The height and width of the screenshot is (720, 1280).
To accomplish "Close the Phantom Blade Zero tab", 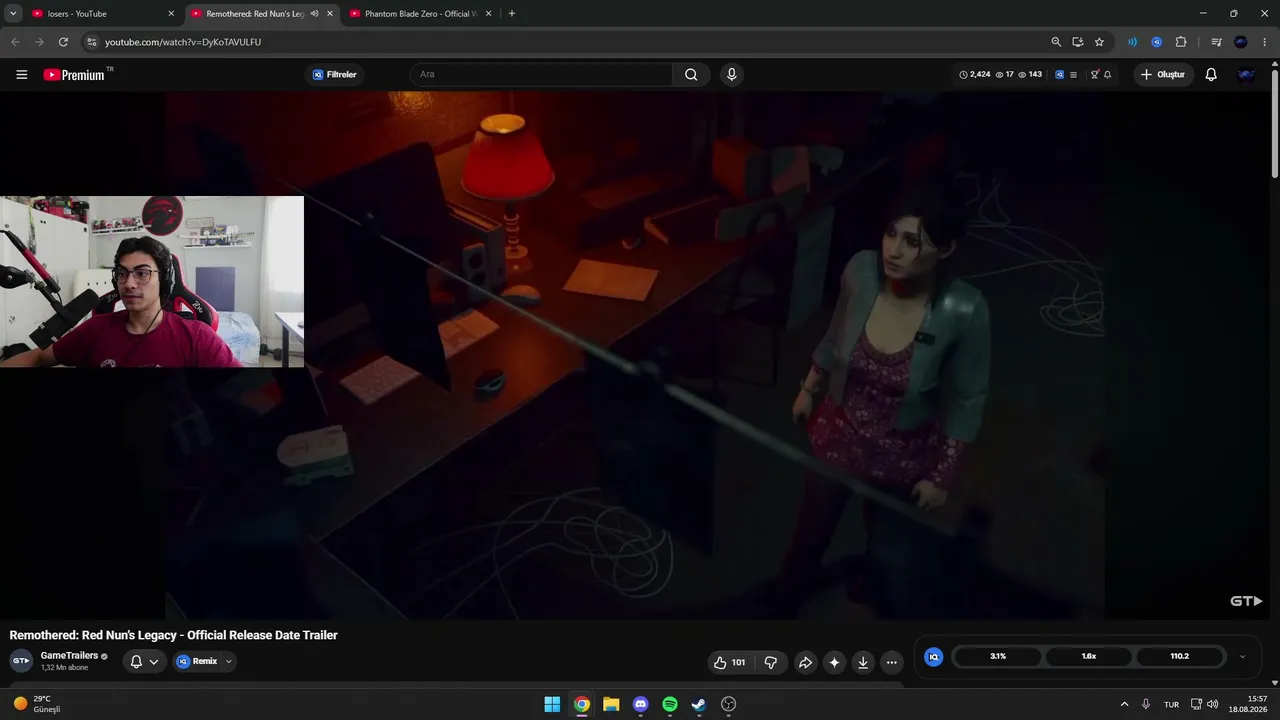I will [489, 14].
